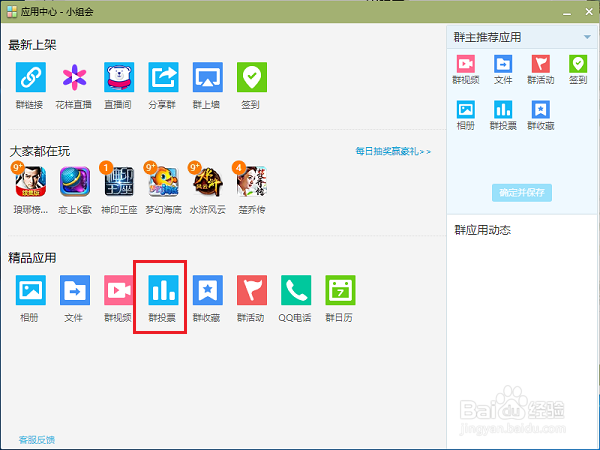Open the 每日抽奖赢豪礼 link
This screenshot has width=600, height=450.
point(393,152)
